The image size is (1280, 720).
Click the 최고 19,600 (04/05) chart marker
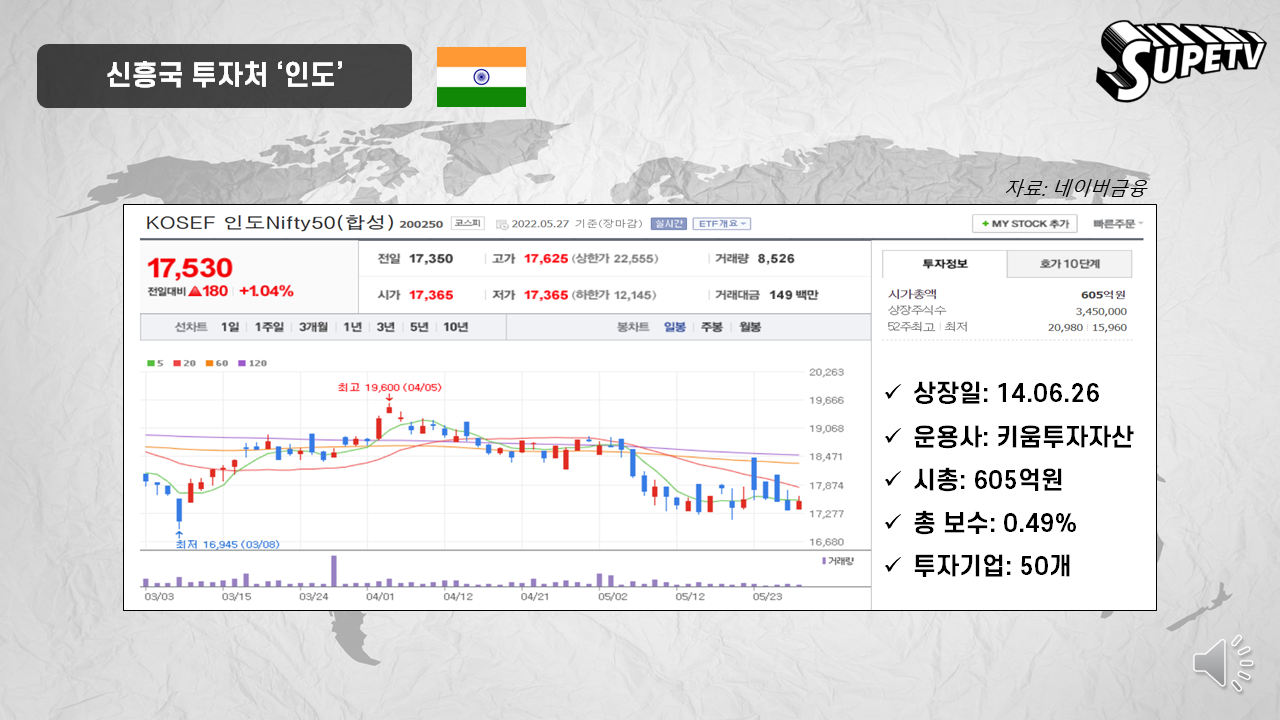(x=389, y=387)
